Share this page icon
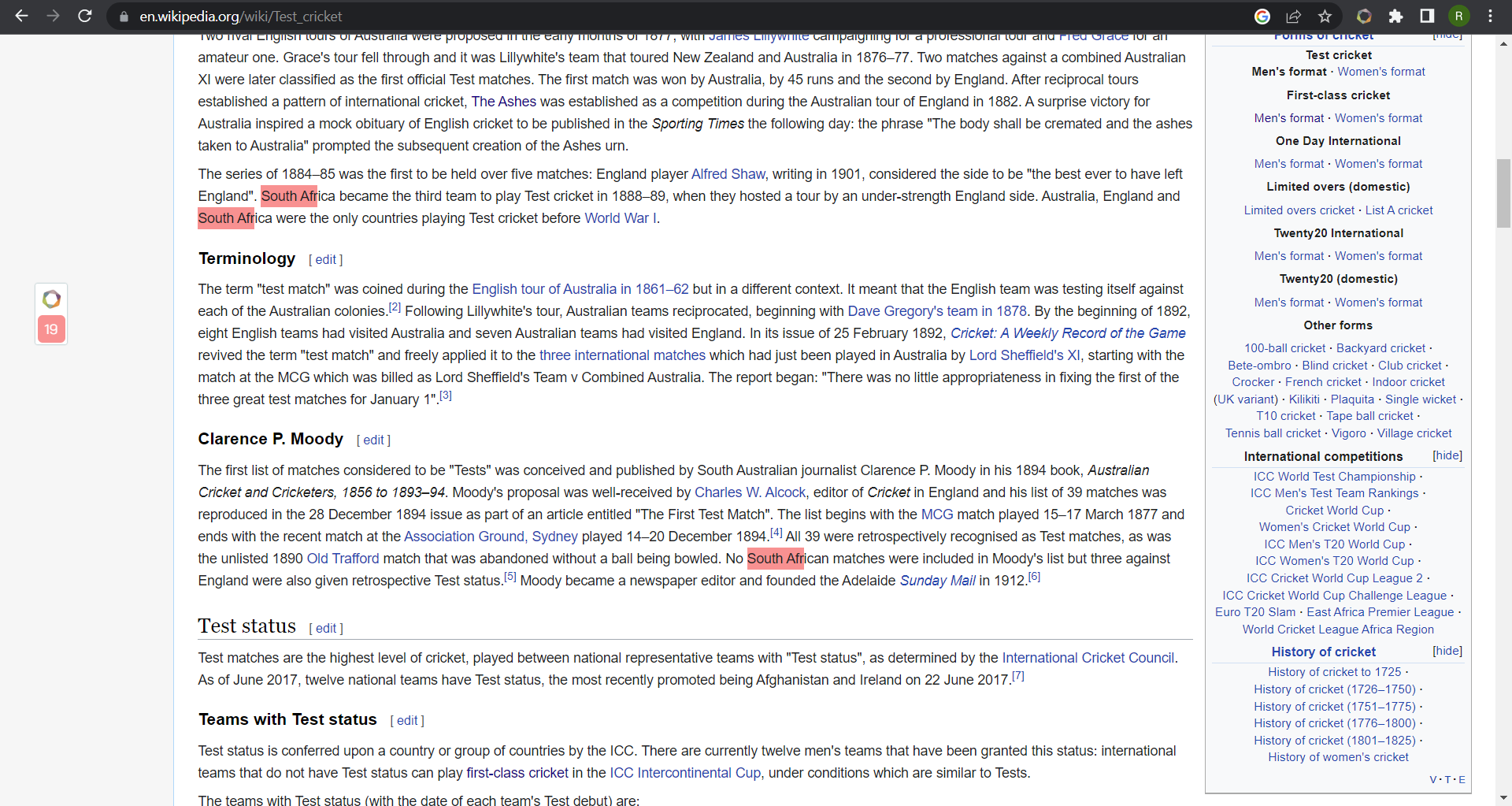Viewport: 1512px width, 806px height. 1294,16
